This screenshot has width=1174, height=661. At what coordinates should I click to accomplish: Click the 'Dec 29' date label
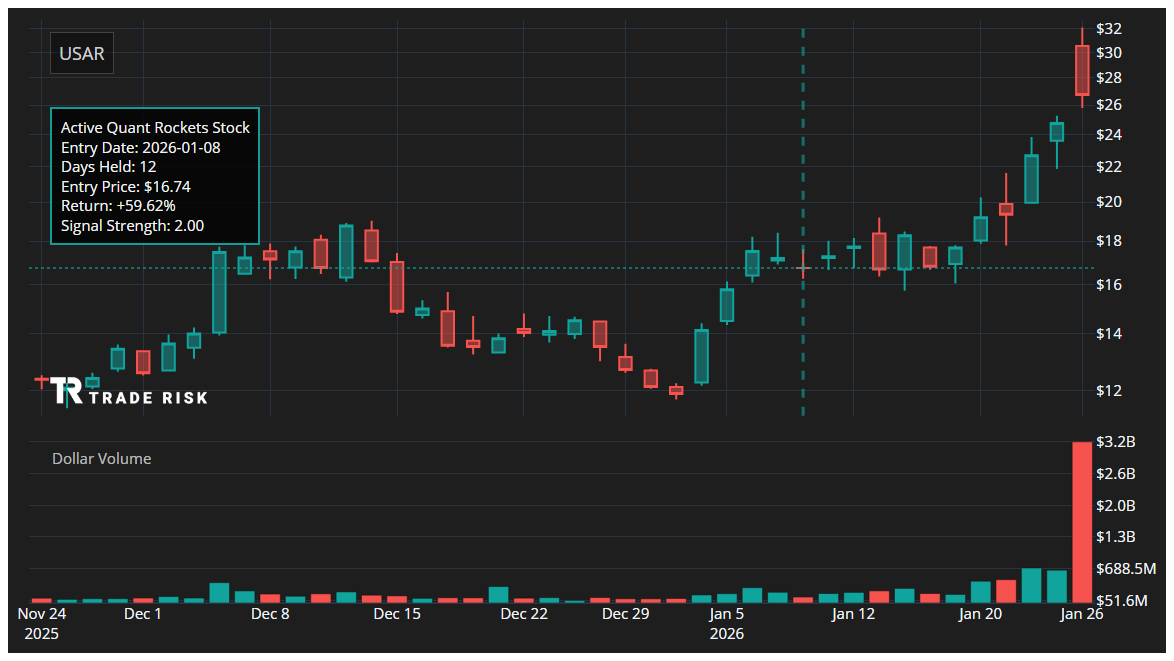626,614
